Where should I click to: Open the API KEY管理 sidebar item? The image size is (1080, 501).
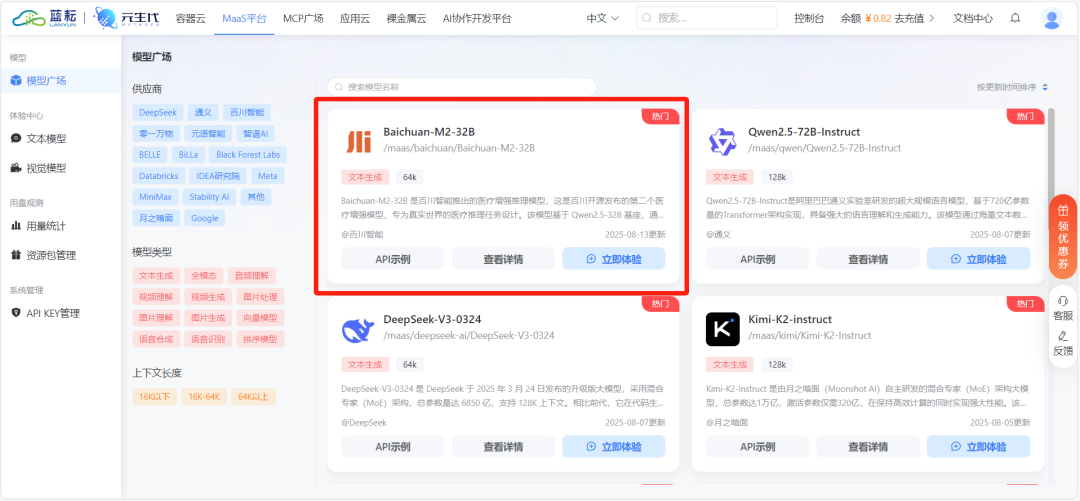pos(61,313)
